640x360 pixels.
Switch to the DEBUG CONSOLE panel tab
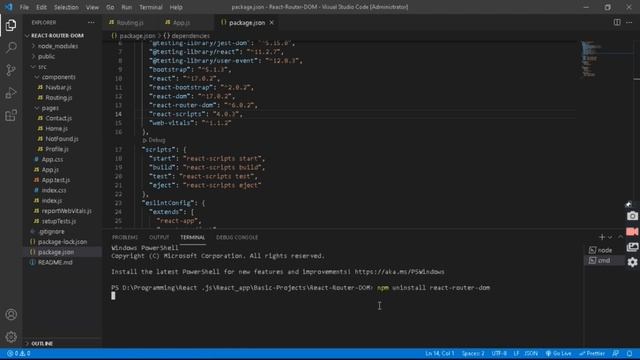237,237
